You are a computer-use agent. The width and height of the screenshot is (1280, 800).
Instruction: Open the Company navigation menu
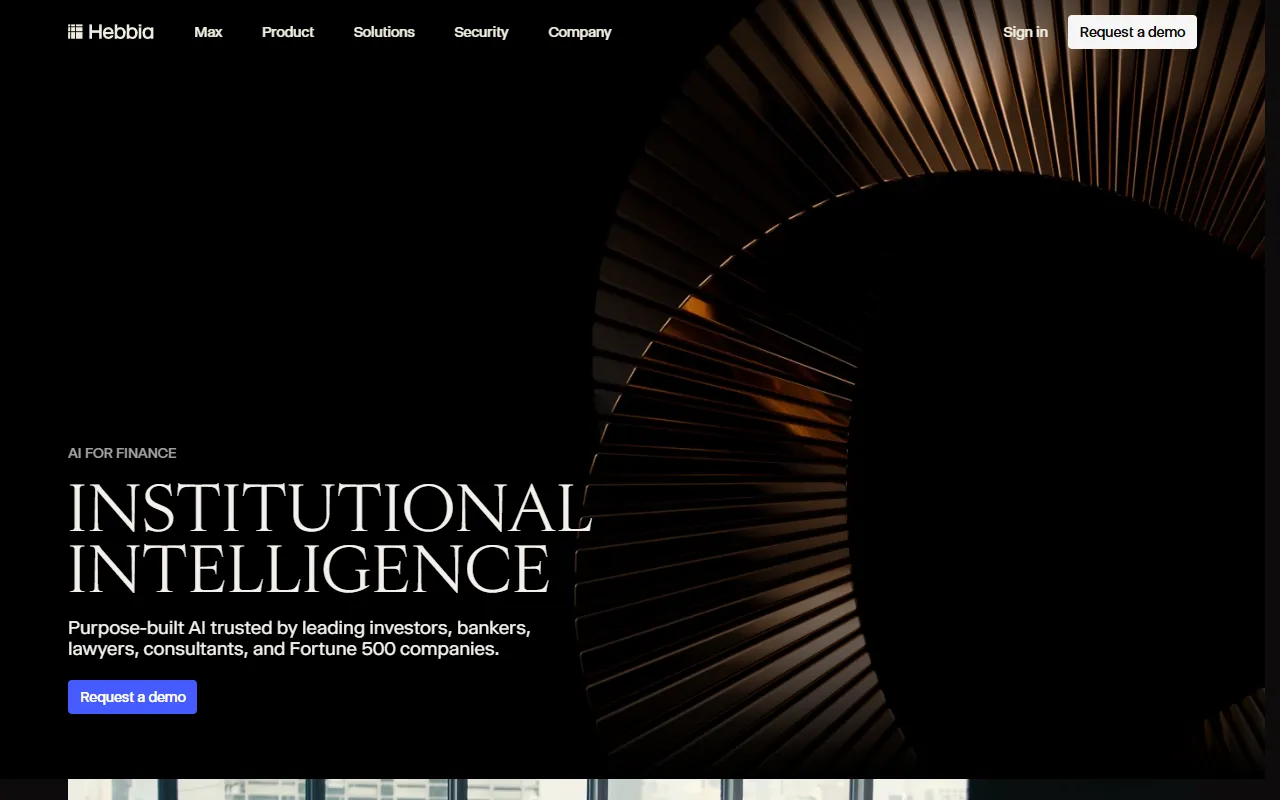580,32
